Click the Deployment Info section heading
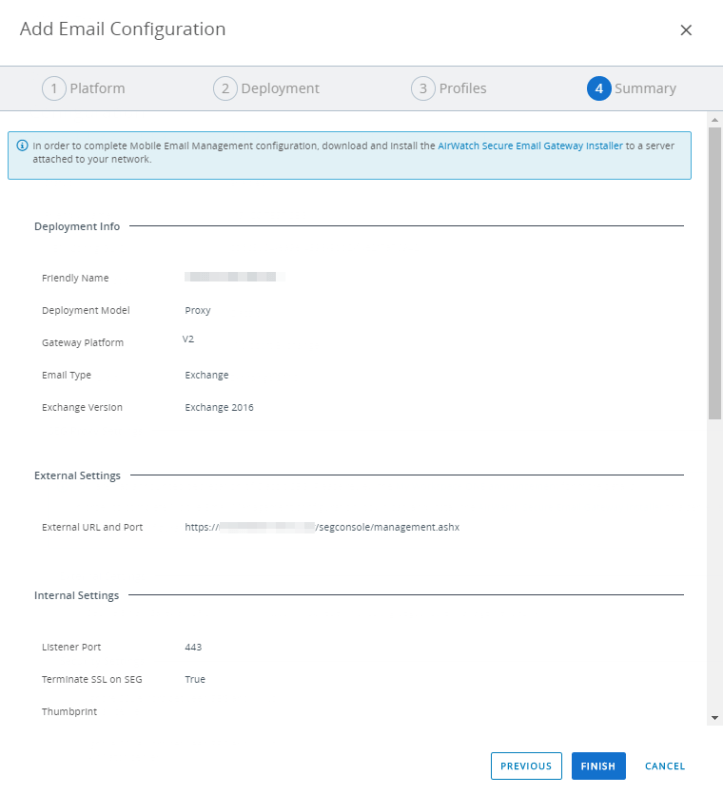Viewport: 723px width, 795px height. (x=77, y=227)
